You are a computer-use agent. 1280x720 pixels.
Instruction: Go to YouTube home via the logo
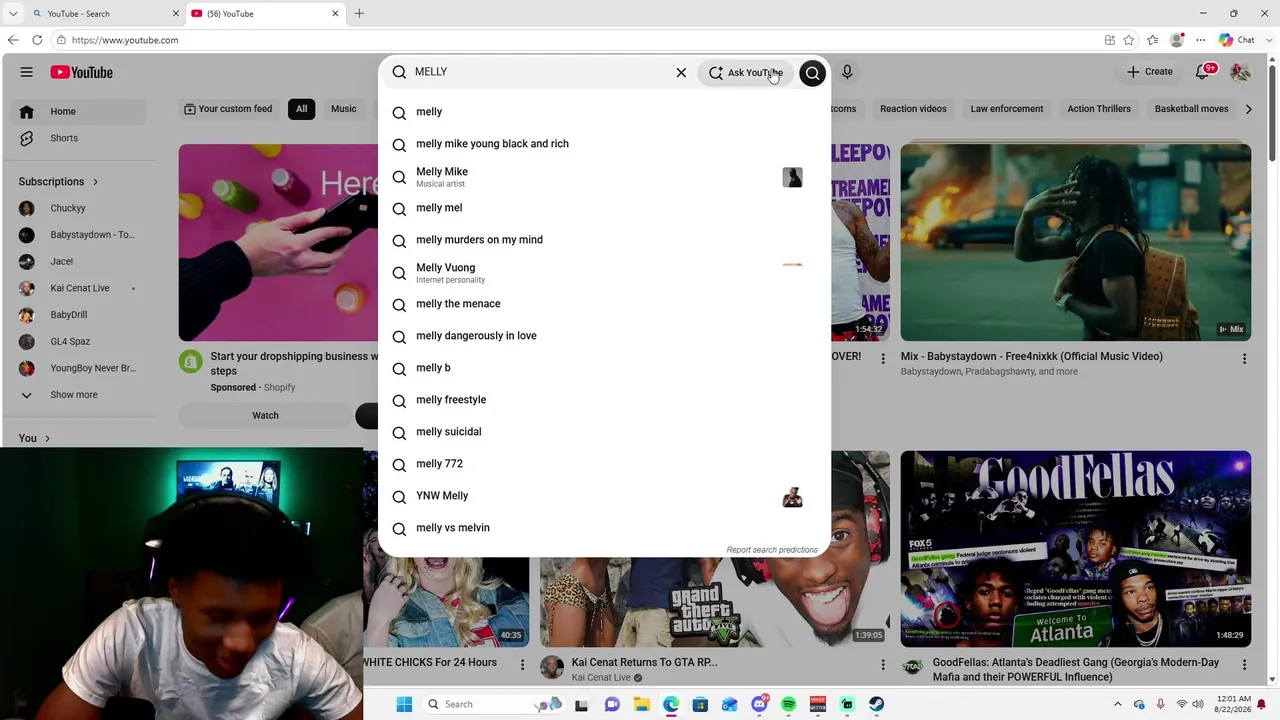pyautogui.click(x=82, y=72)
